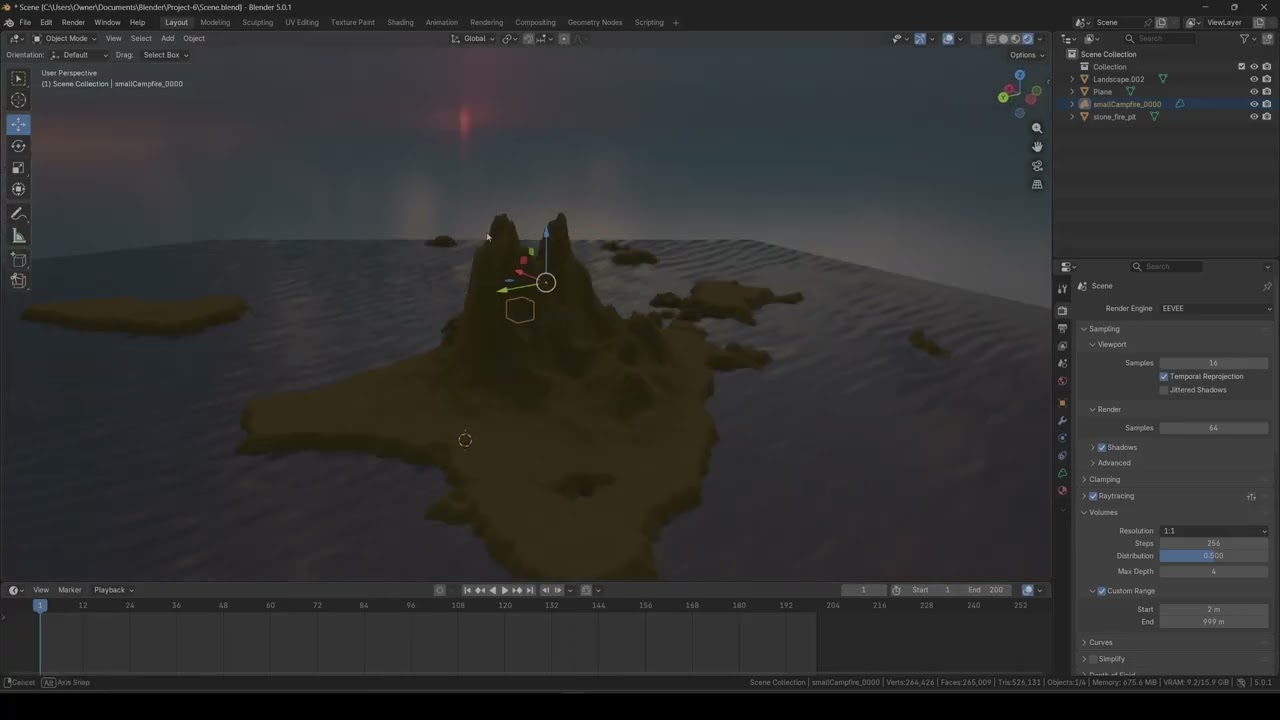The height and width of the screenshot is (720, 1280).
Task: Activate the Rotate tool
Action: click(x=18, y=146)
